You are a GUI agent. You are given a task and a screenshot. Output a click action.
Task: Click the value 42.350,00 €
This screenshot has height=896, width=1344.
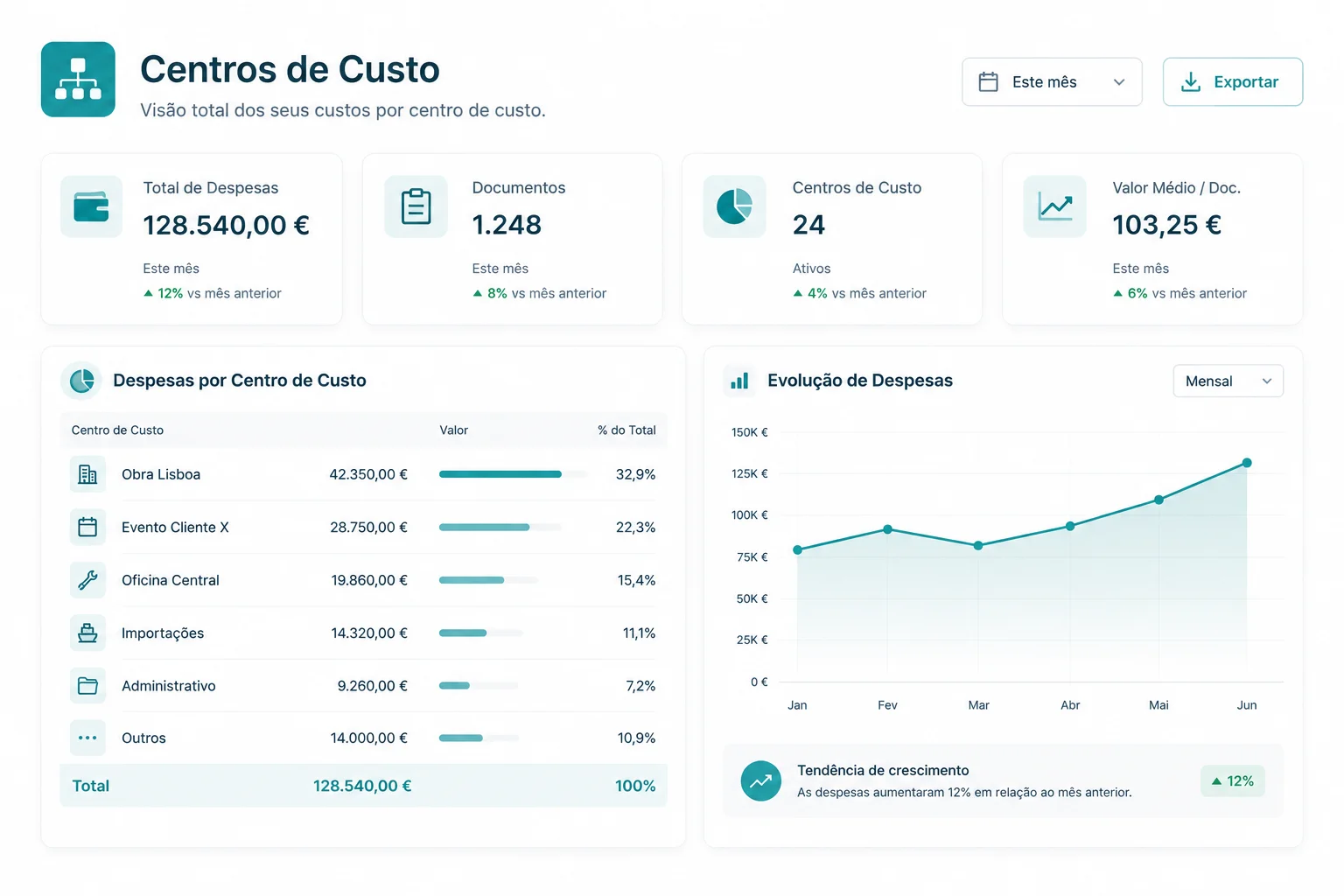click(x=368, y=474)
